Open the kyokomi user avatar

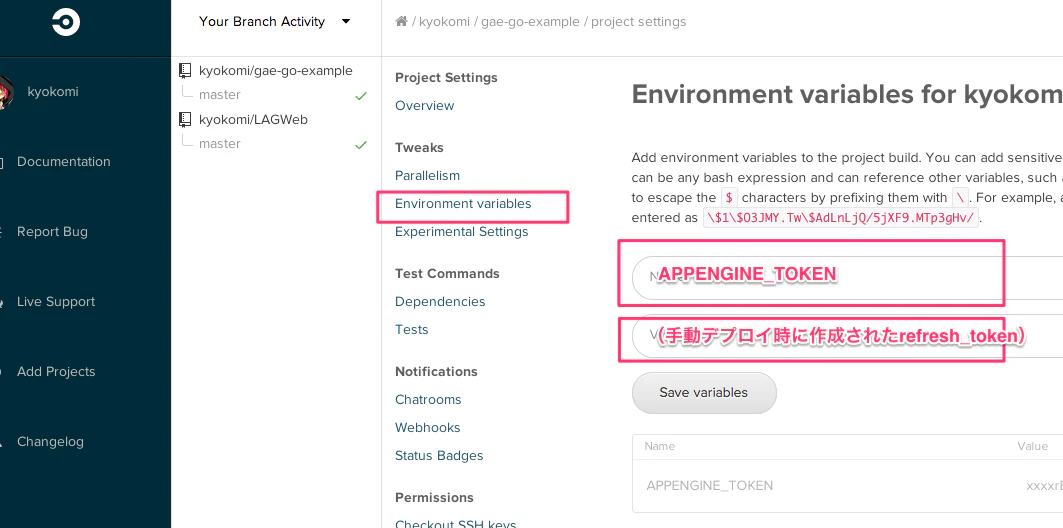(6, 92)
